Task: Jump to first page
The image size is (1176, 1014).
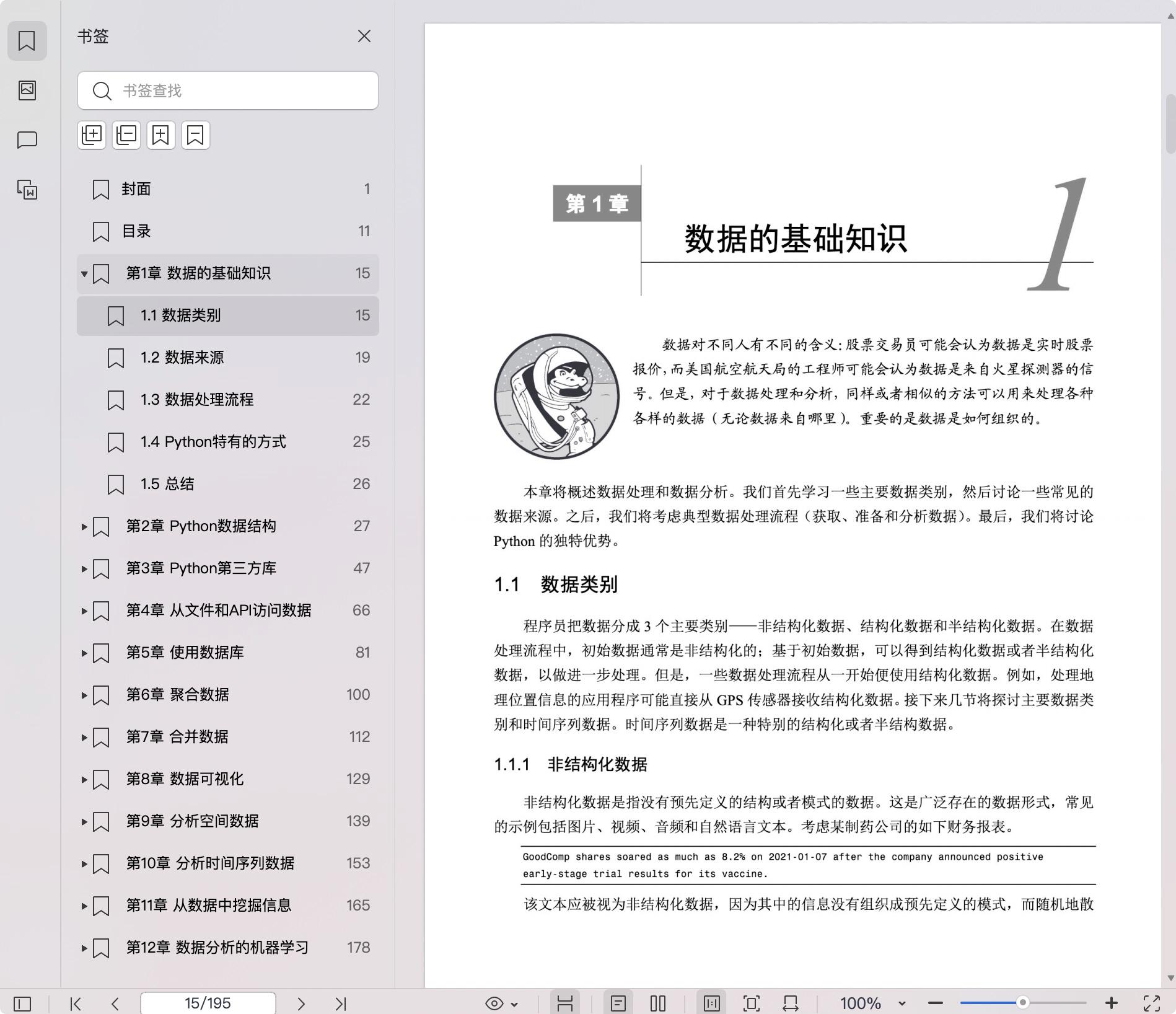Action: (76, 1003)
